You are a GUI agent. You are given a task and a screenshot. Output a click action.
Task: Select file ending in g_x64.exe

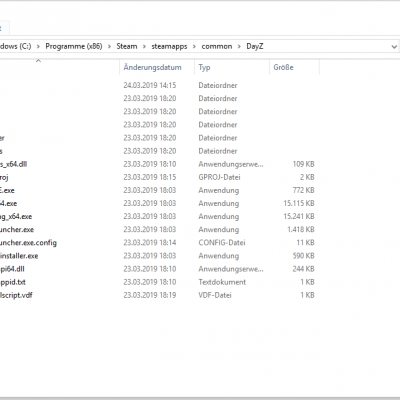point(16,216)
